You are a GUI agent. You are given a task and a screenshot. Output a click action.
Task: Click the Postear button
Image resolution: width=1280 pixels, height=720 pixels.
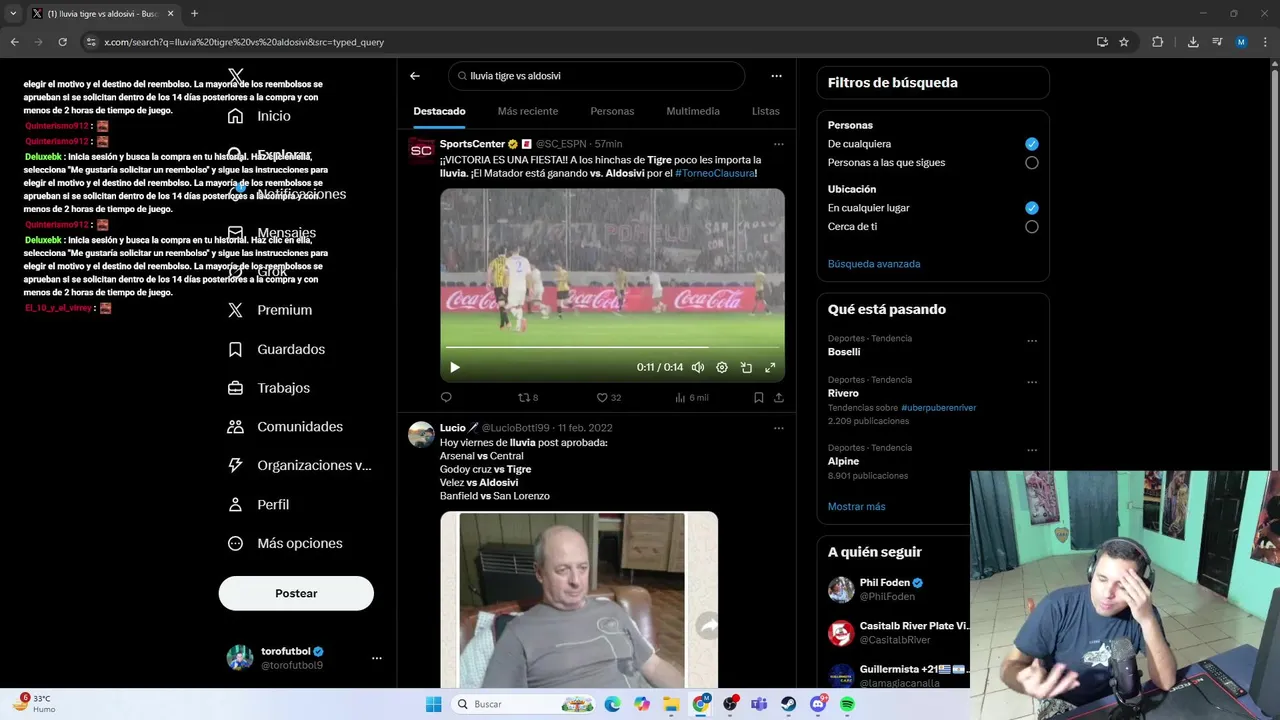coord(296,593)
